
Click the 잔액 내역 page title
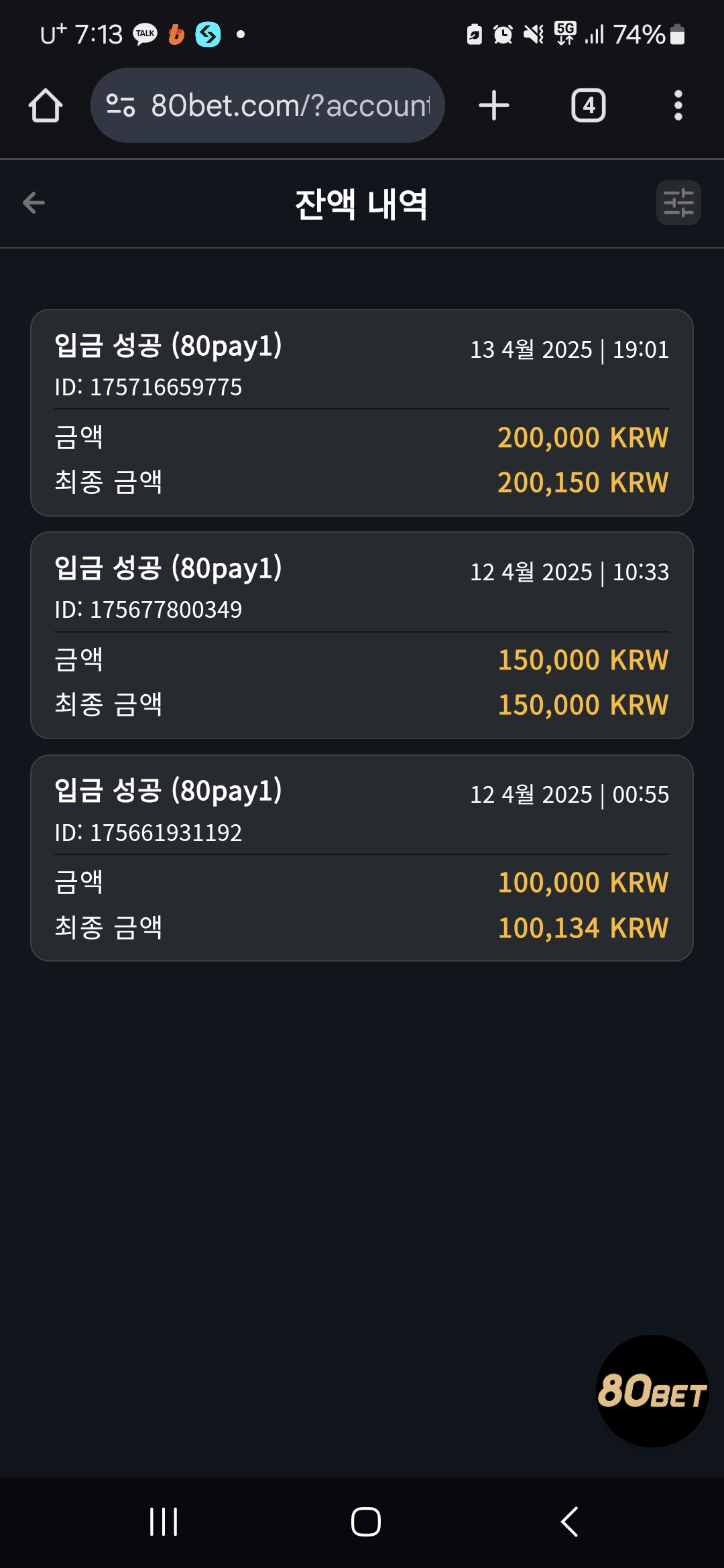tap(361, 204)
